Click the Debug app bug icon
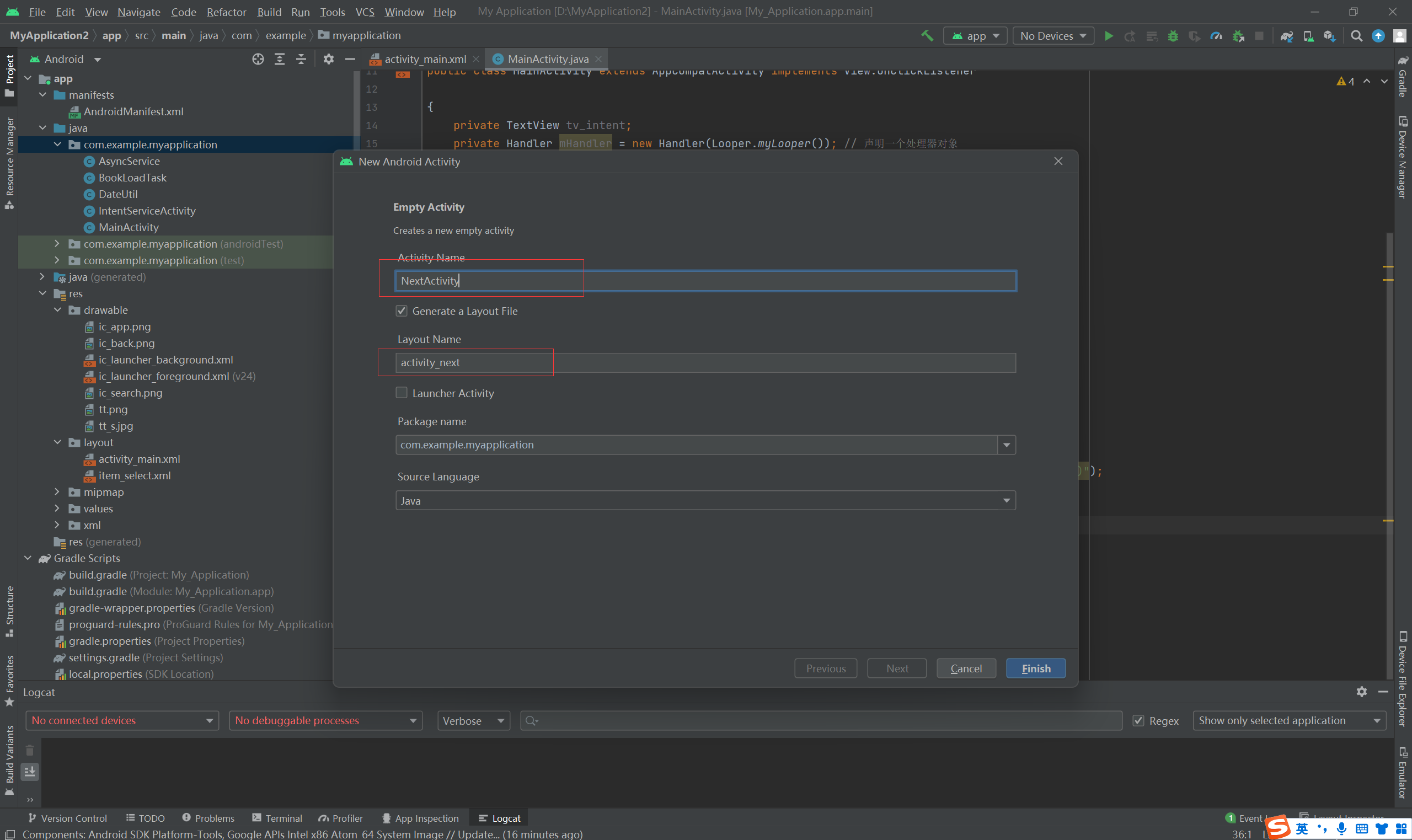The image size is (1412, 840). [x=1173, y=36]
